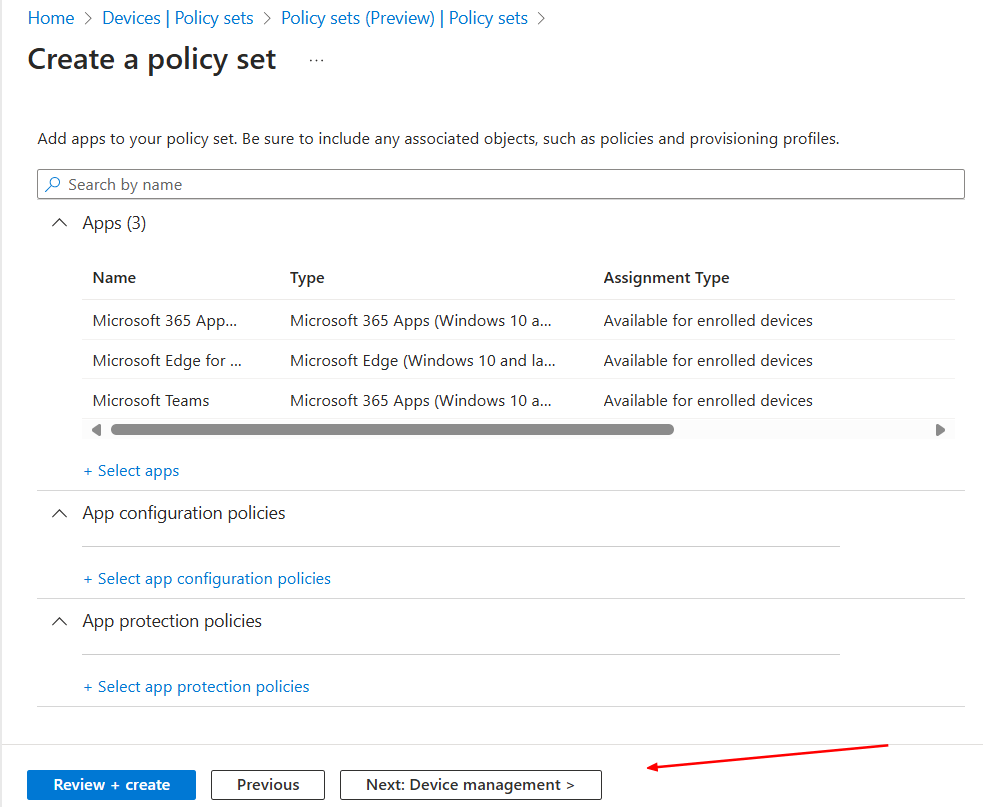
Task: Select the Microsoft 365 App... row name
Action: pyautogui.click(x=165, y=320)
